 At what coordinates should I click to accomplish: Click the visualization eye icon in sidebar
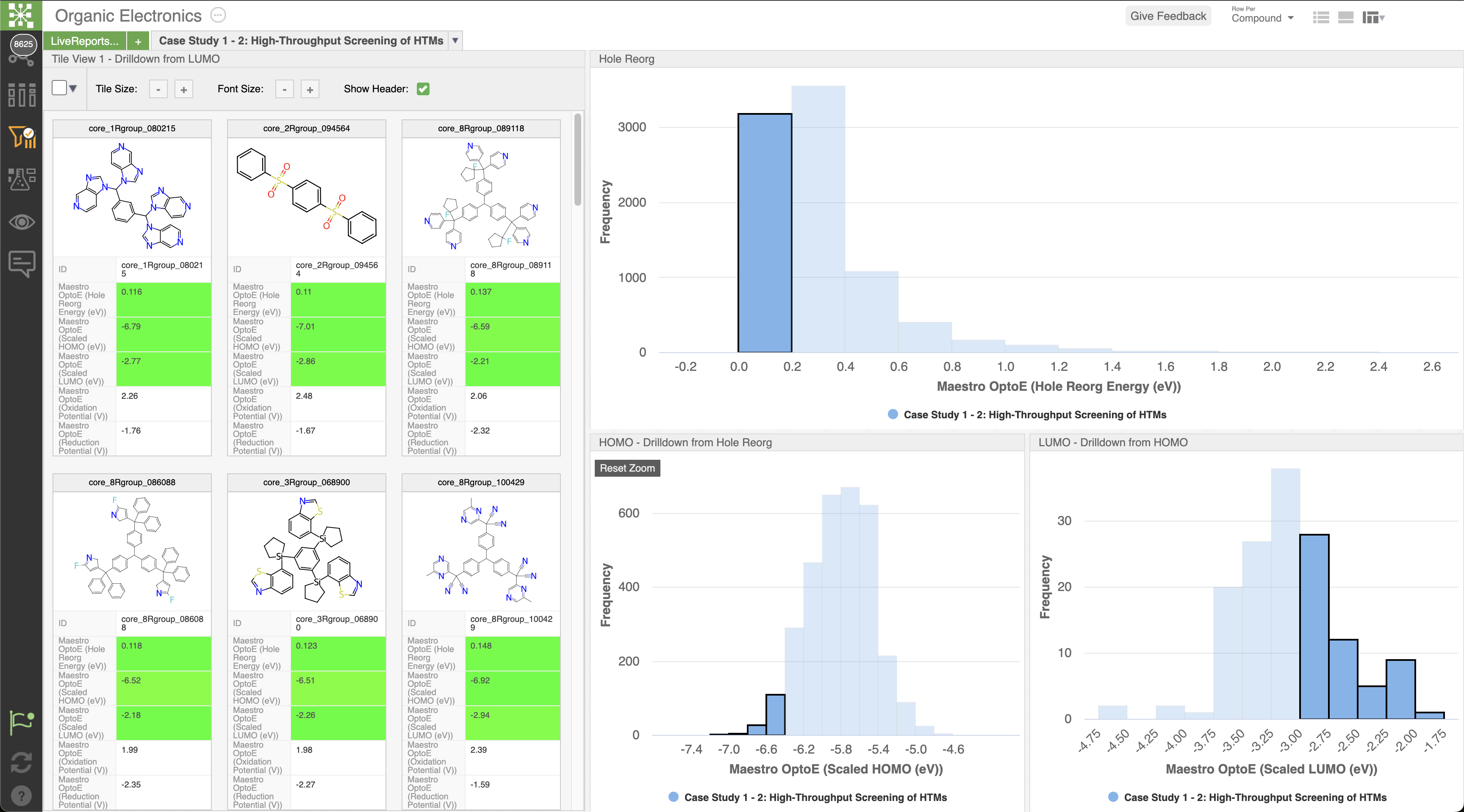tap(22, 222)
